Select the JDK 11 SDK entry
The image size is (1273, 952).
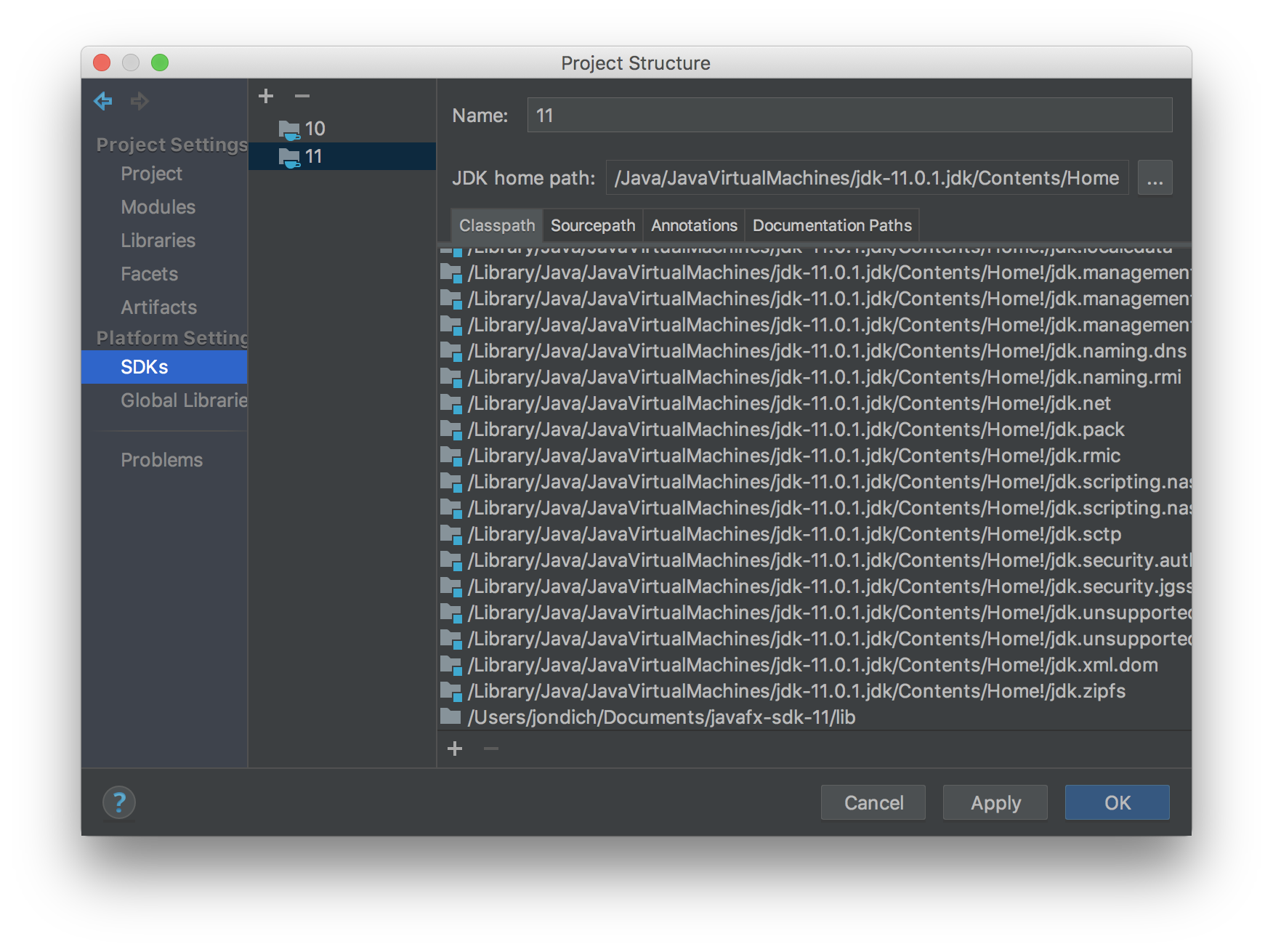click(x=314, y=156)
